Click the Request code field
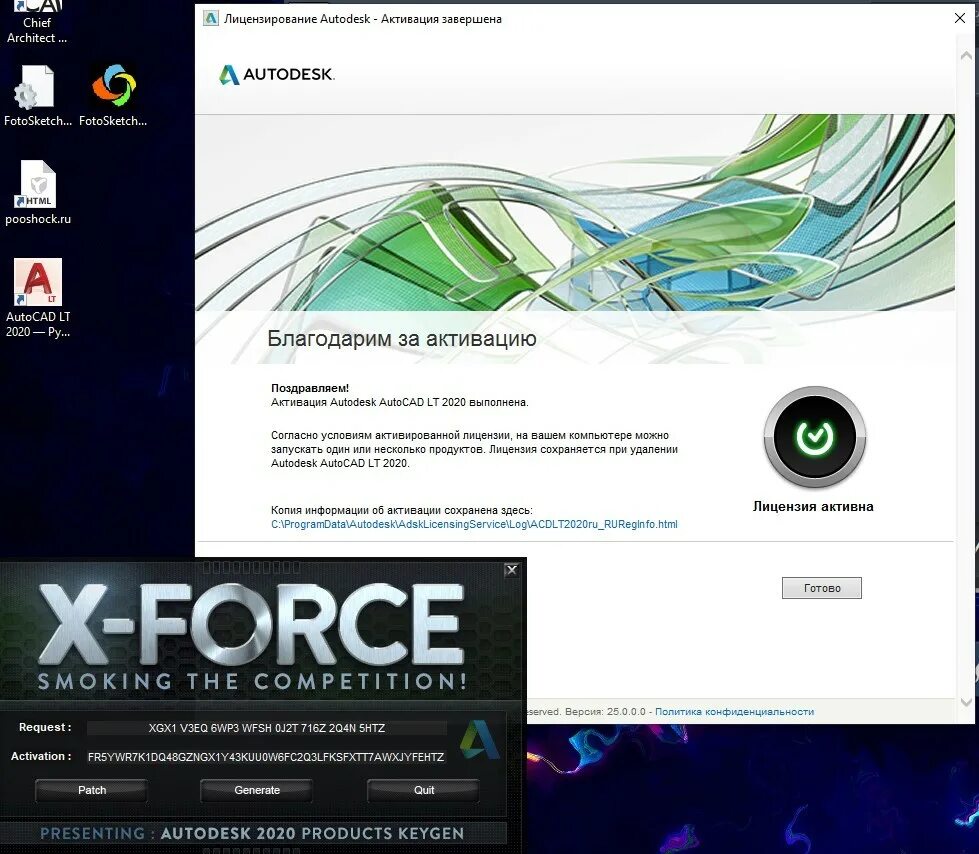This screenshot has height=854, width=979. (x=267, y=728)
